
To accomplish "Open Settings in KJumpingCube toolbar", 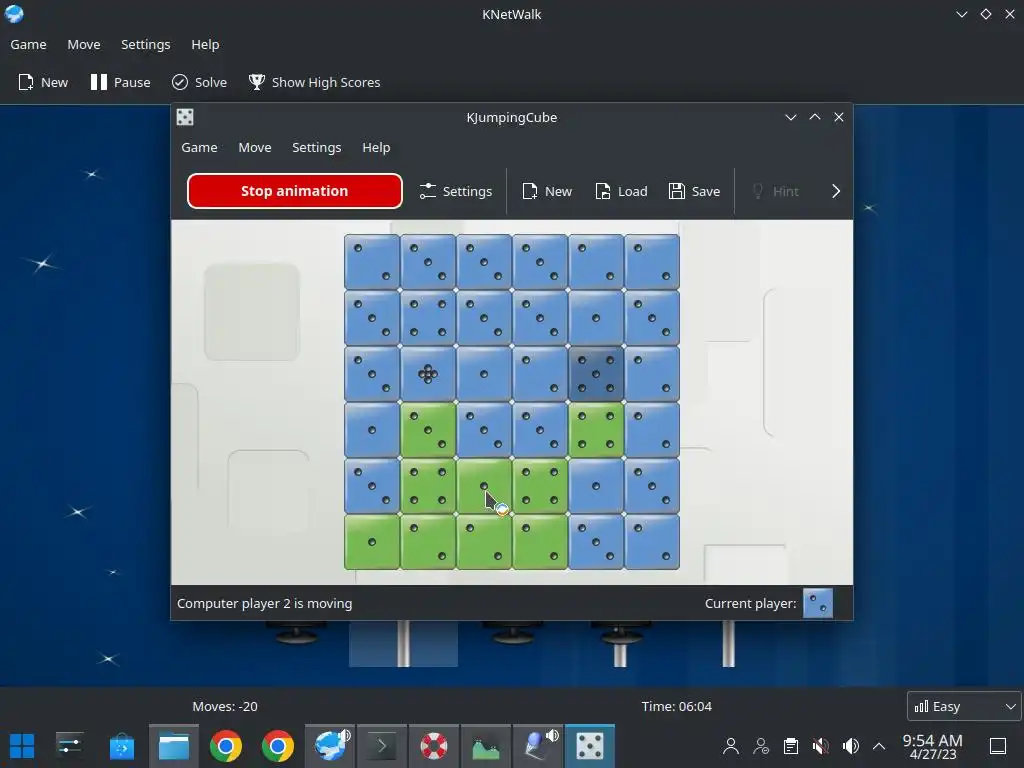I will [456, 191].
